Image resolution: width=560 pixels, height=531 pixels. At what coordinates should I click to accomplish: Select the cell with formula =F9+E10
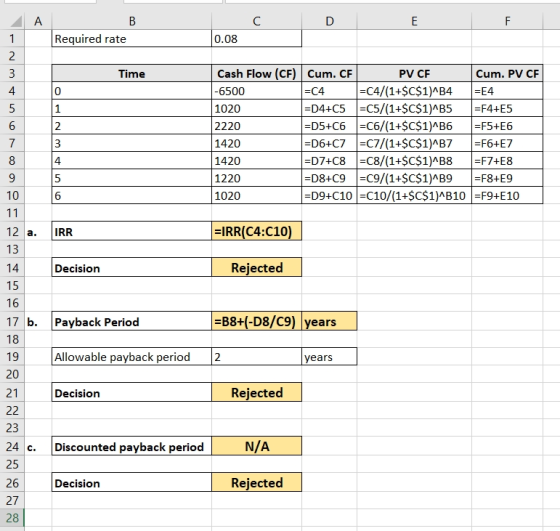(x=507, y=195)
